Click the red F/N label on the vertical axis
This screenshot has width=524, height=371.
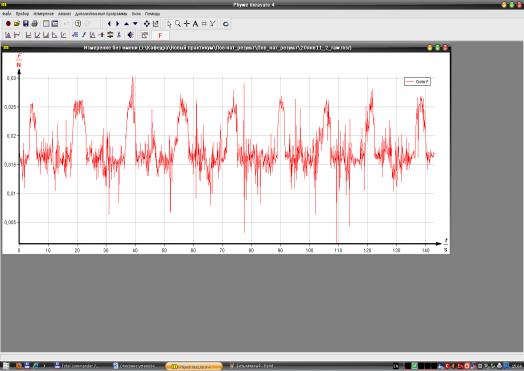click(19, 59)
